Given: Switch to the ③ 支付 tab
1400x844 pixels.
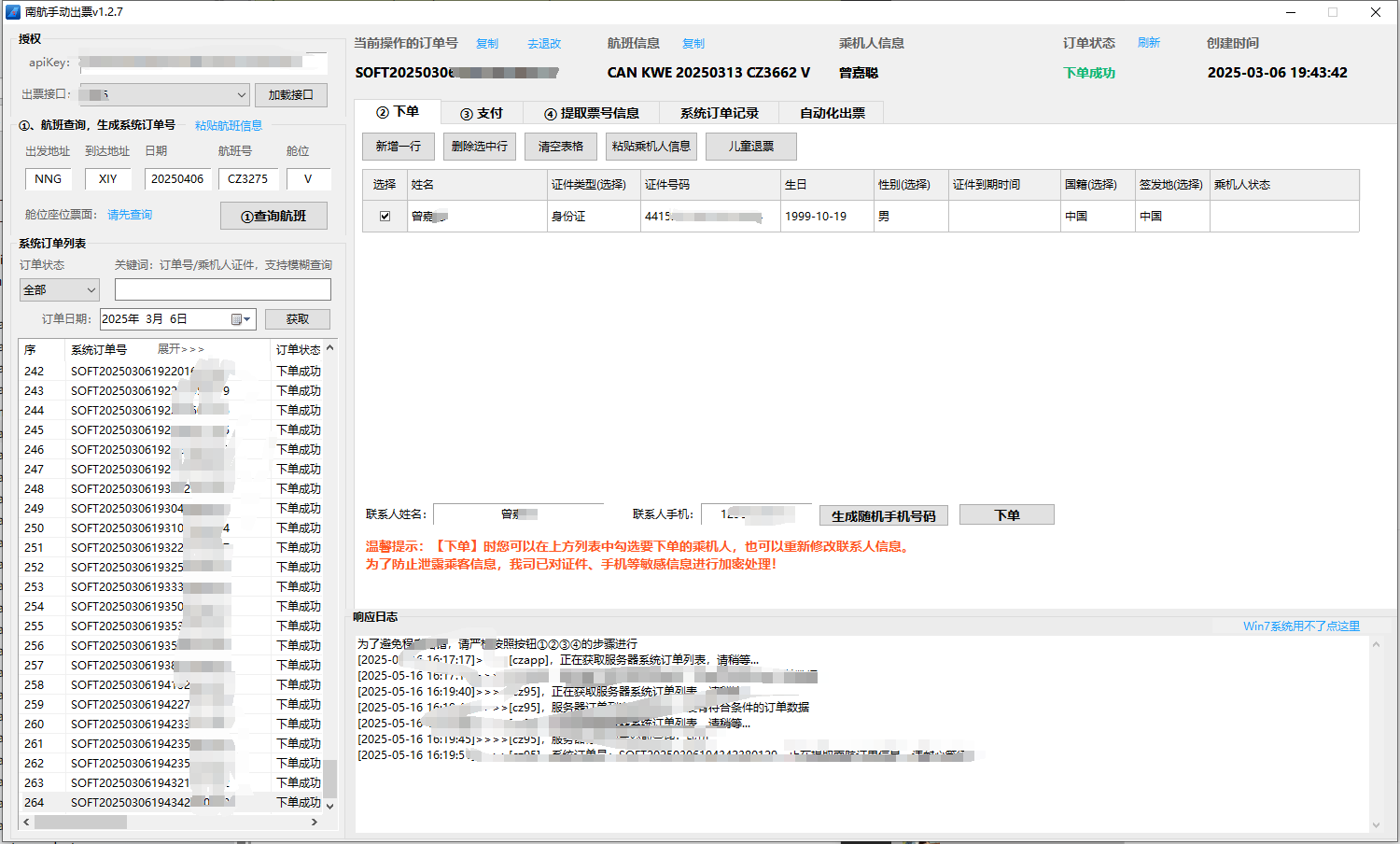Looking at the screenshot, I should [x=482, y=113].
